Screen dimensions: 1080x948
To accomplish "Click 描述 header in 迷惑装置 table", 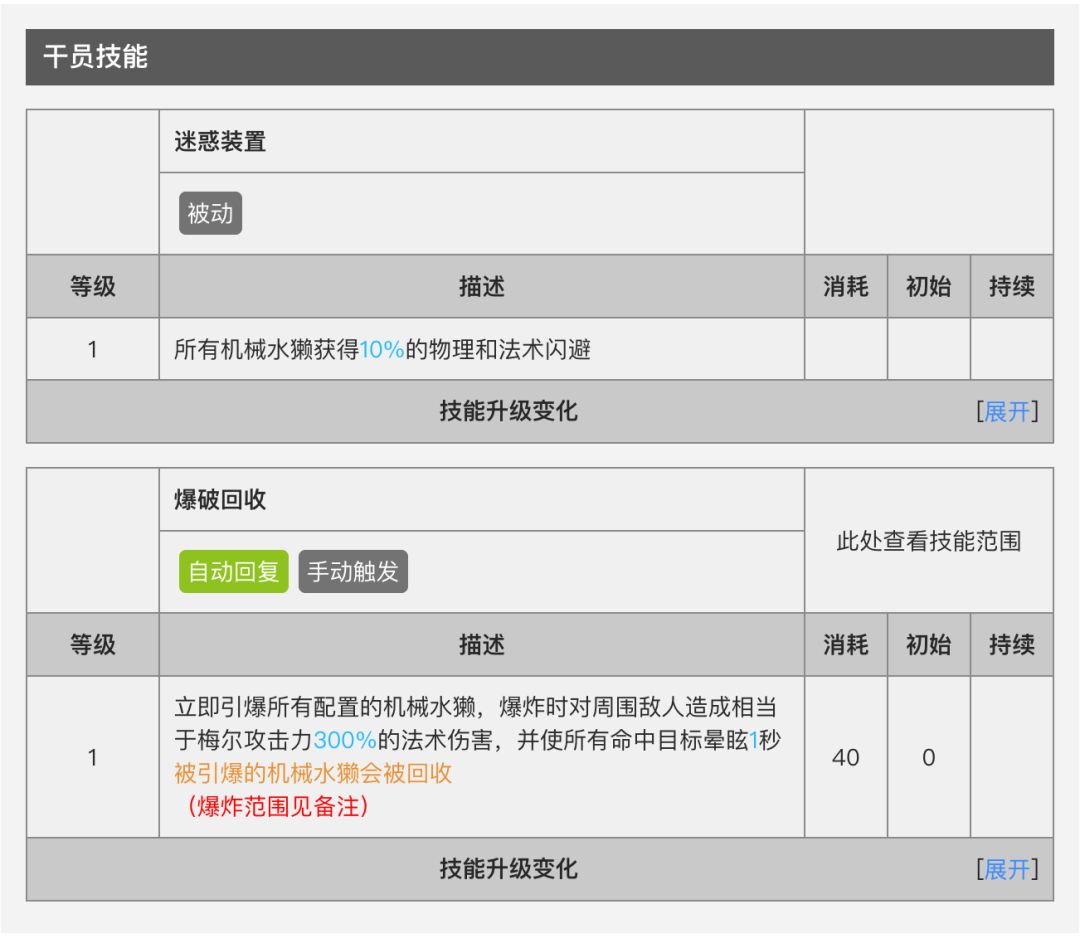I will pyautogui.click(x=481, y=286).
